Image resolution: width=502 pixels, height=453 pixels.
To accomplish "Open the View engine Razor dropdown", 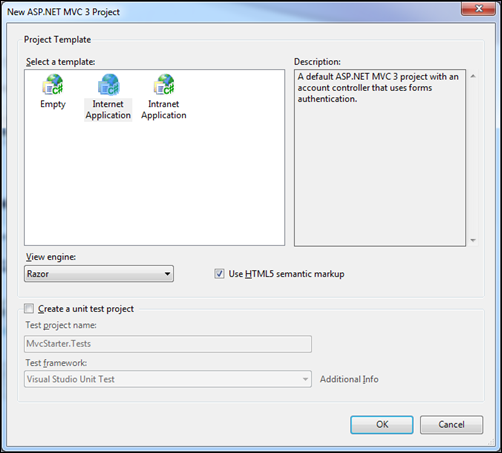I will [x=99, y=274].
